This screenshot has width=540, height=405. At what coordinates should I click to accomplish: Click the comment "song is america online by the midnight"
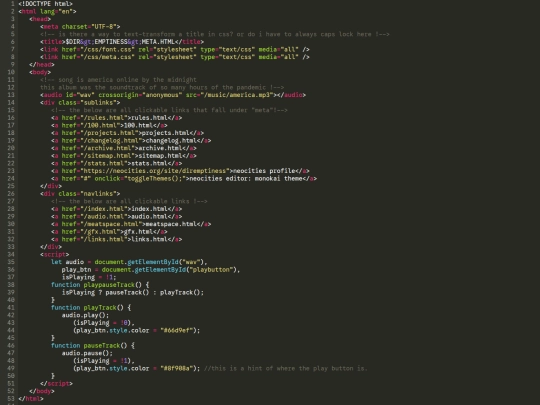click(x=118, y=80)
